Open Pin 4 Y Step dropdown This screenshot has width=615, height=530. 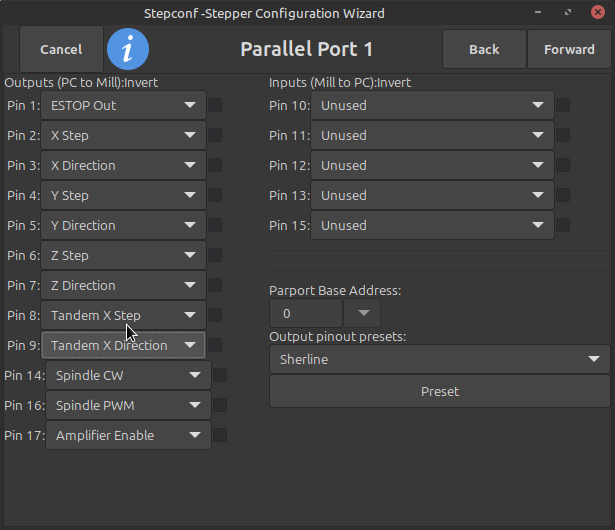click(x=123, y=195)
